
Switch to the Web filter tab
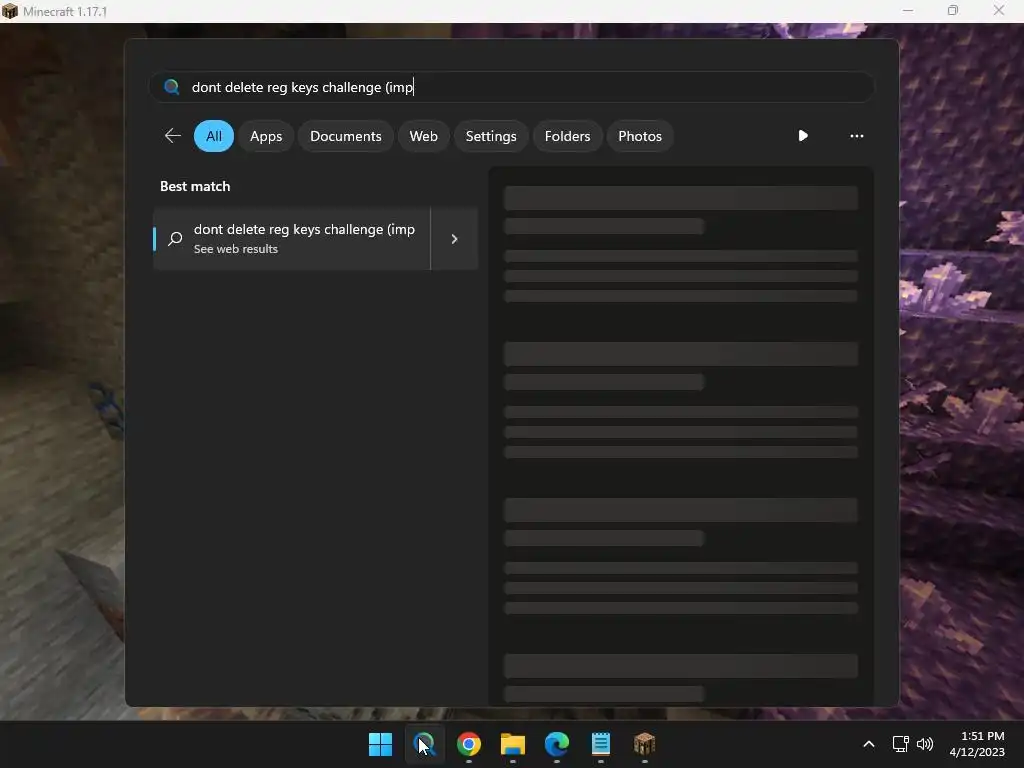pyautogui.click(x=423, y=136)
